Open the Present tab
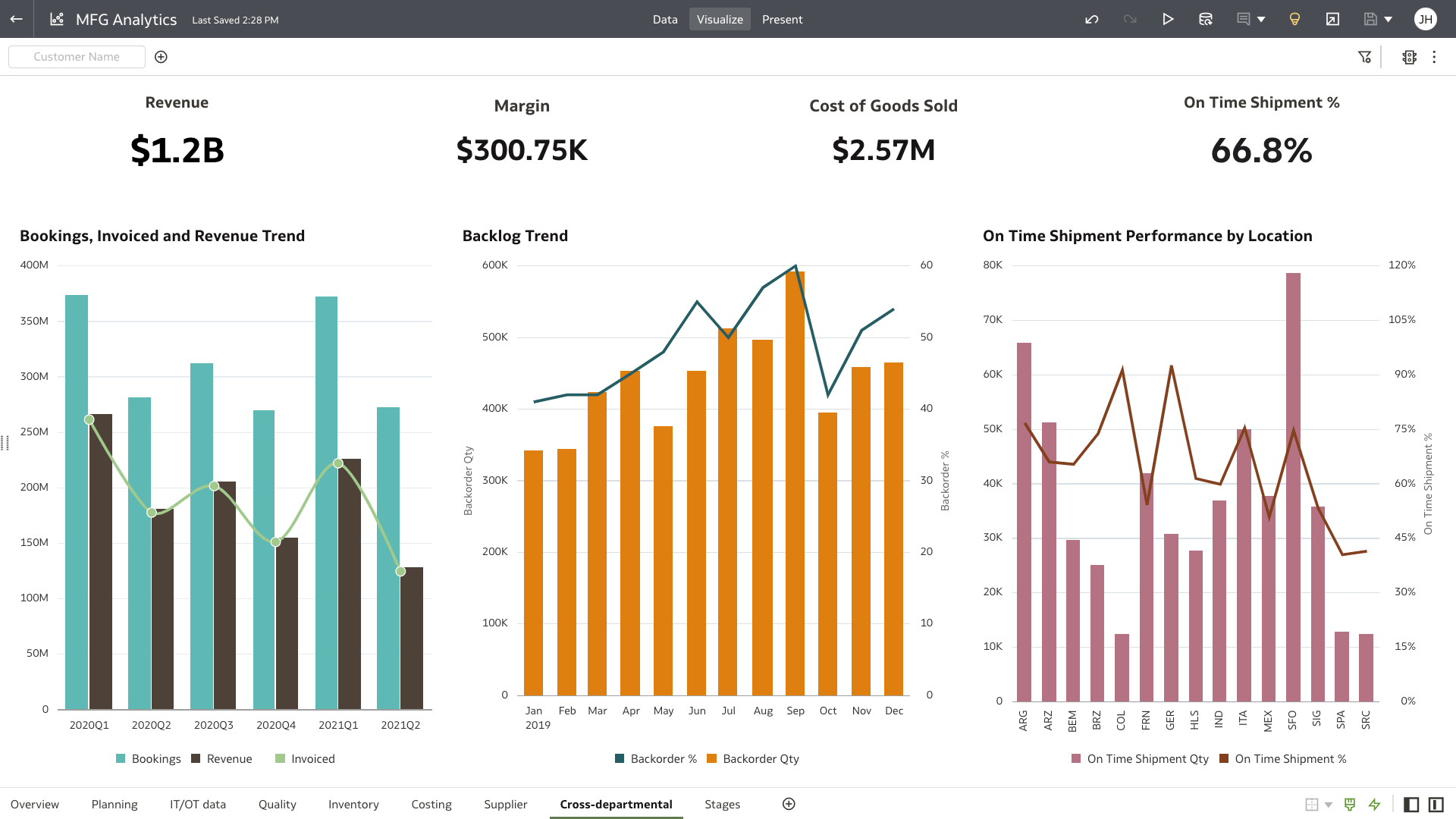1456x819 pixels. [782, 19]
